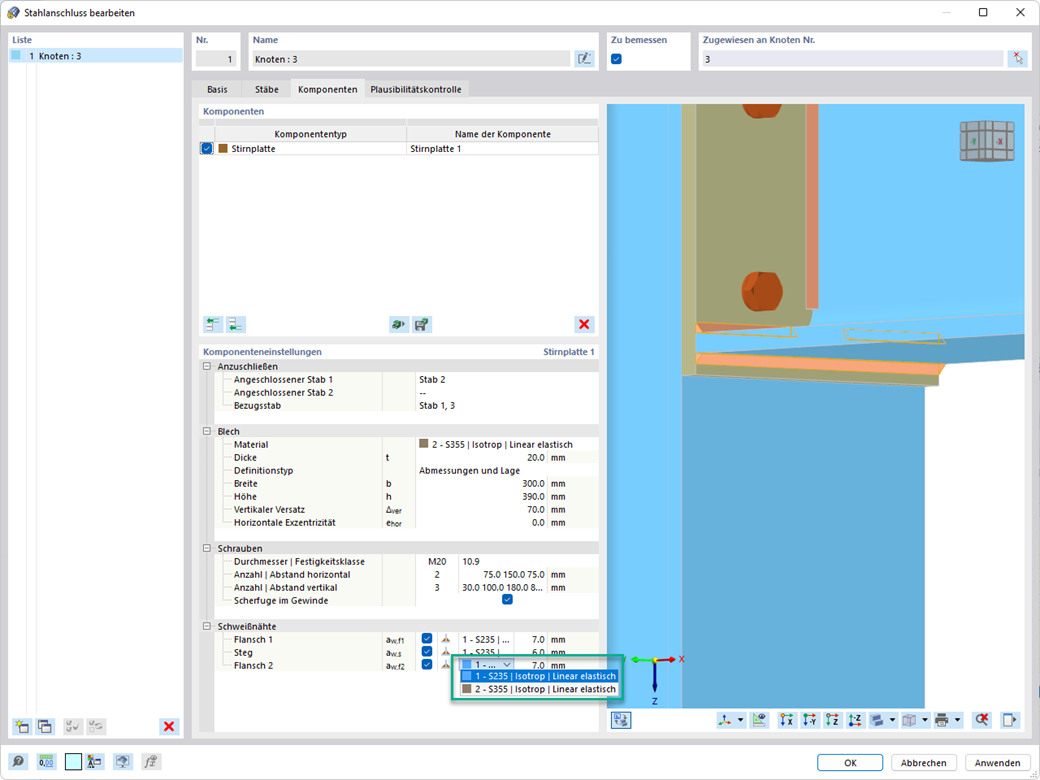Click weld type icon in Flansch 1 row
Viewport: 1040px width, 780px height.
click(446, 639)
